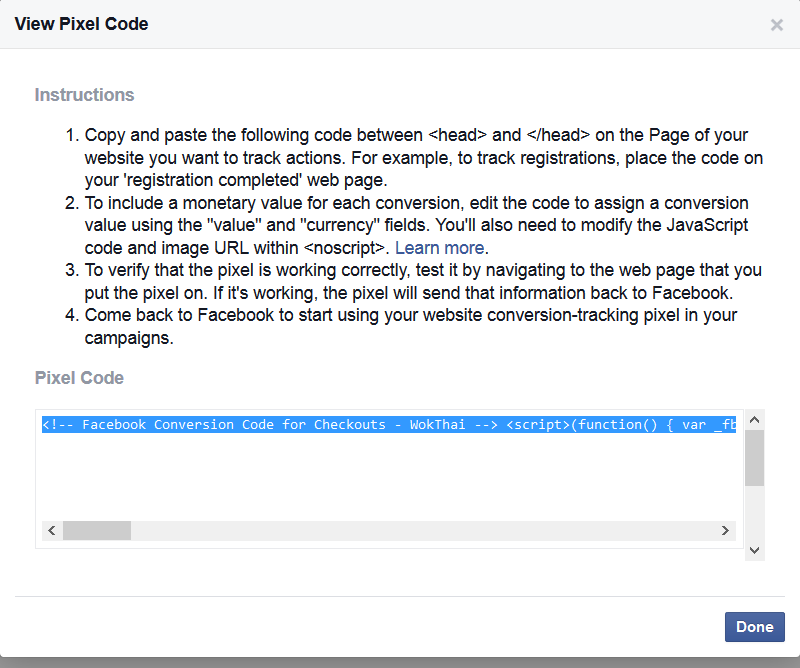
Task: Click the vertical scrollbar thumb
Action: 755,458
